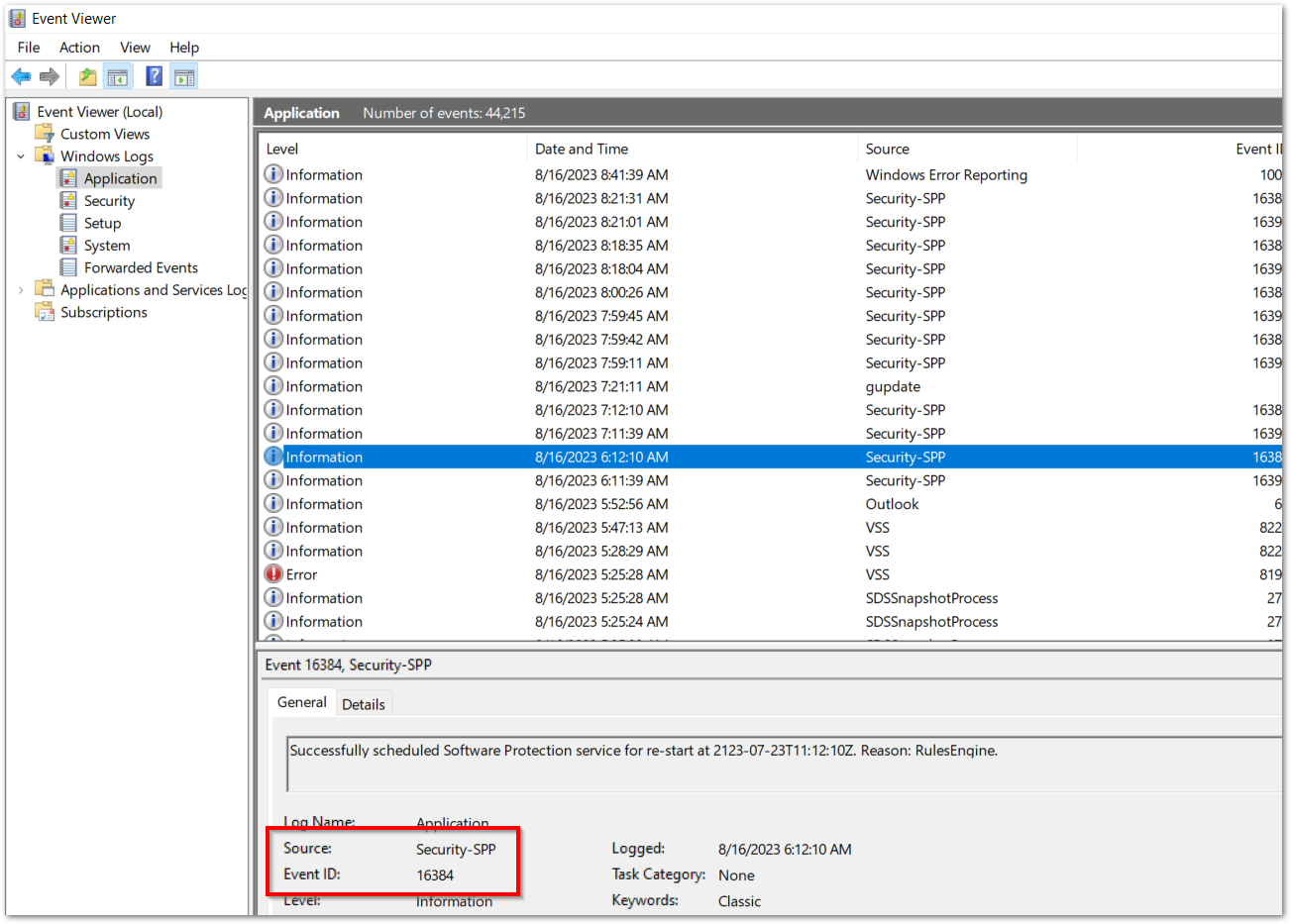Click info icon of gupdate event row
The height and width of the screenshot is (924, 1291).
[273, 385]
